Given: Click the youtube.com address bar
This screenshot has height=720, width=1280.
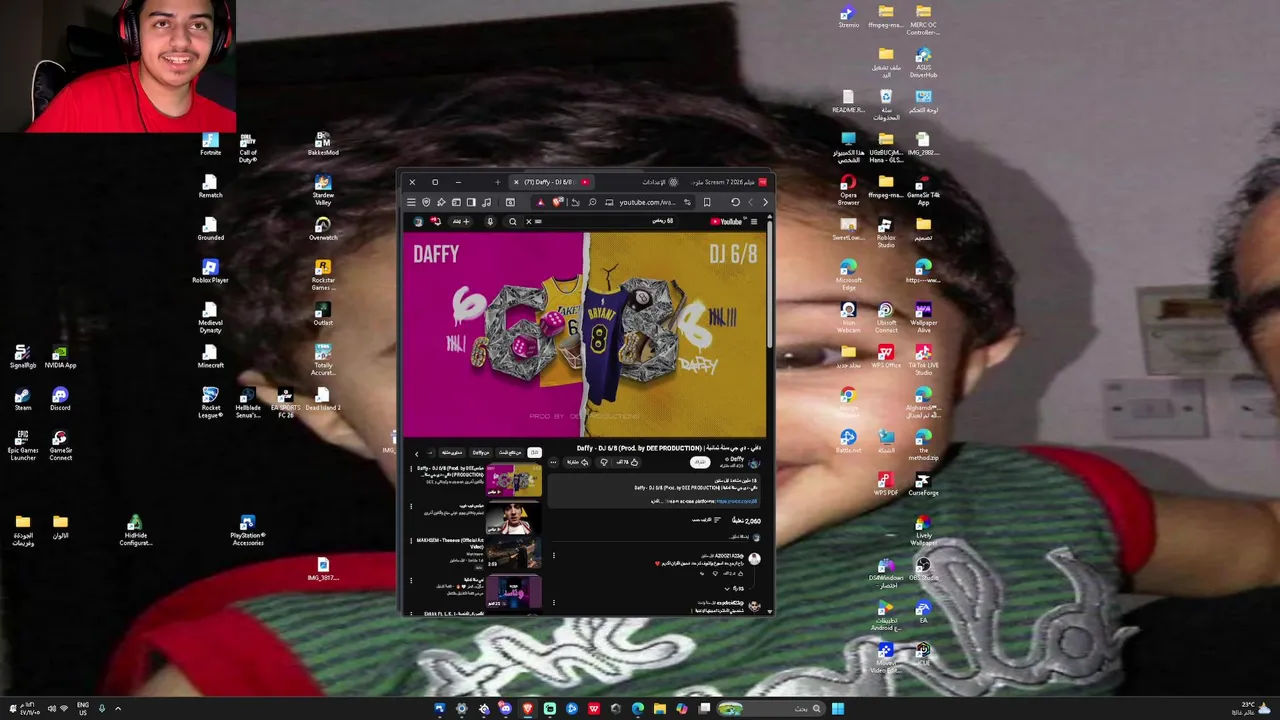Looking at the screenshot, I should click(648, 202).
